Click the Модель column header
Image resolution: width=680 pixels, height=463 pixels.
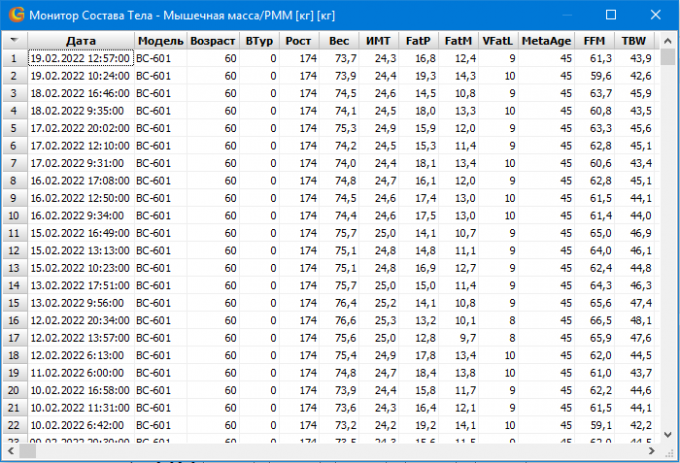coord(160,40)
